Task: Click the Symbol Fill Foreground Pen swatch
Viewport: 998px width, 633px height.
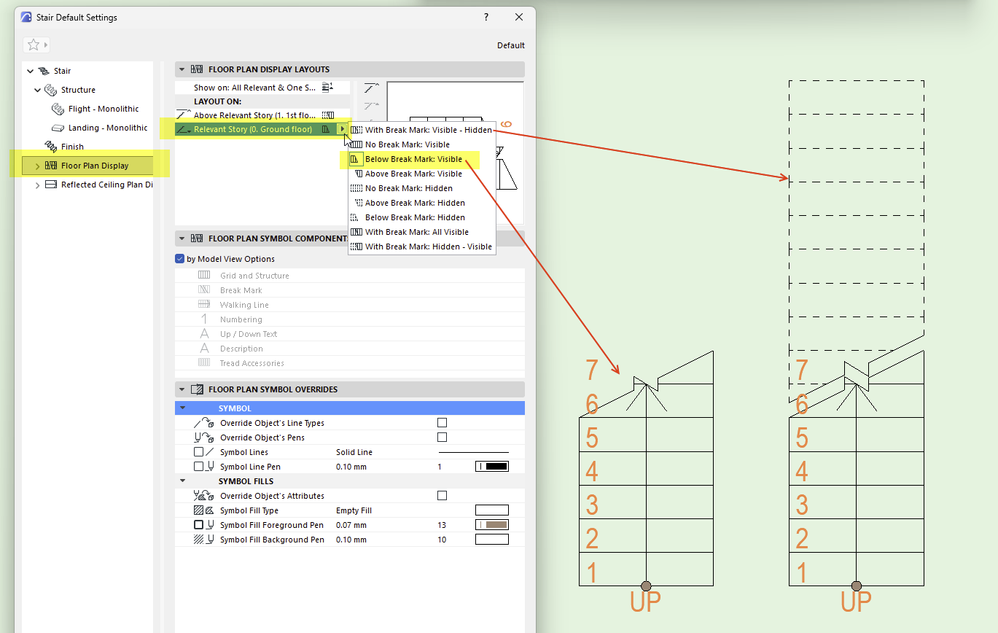Action: click(492, 525)
